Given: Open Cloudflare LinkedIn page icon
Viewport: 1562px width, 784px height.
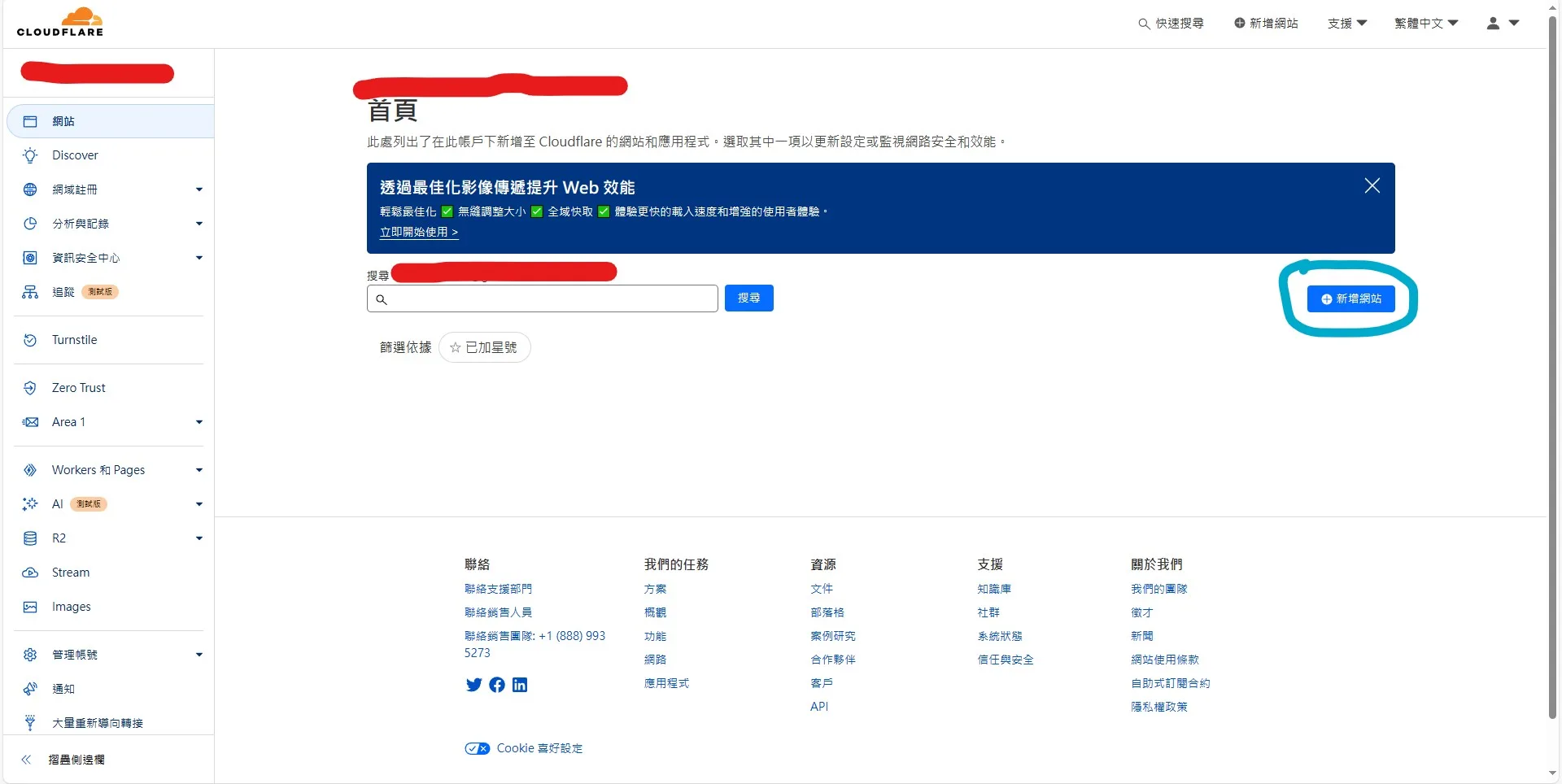Looking at the screenshot, I should tap(520, 685).
